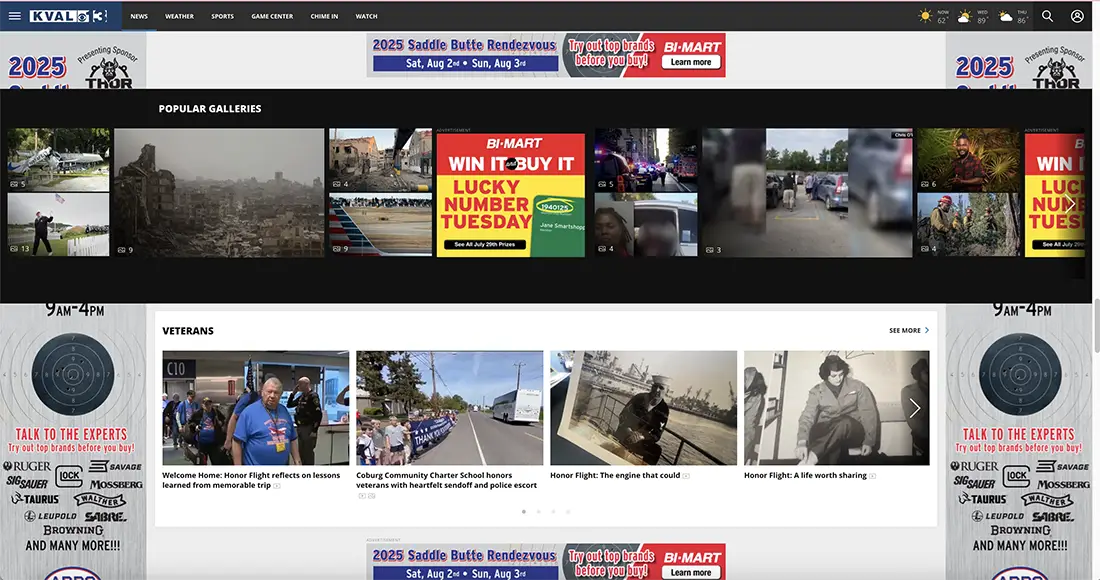The height and width of the screenshot is (580, 1100).
Task: Click Learn more in bottom Bi-Mart banner
Action: point(690,572)
